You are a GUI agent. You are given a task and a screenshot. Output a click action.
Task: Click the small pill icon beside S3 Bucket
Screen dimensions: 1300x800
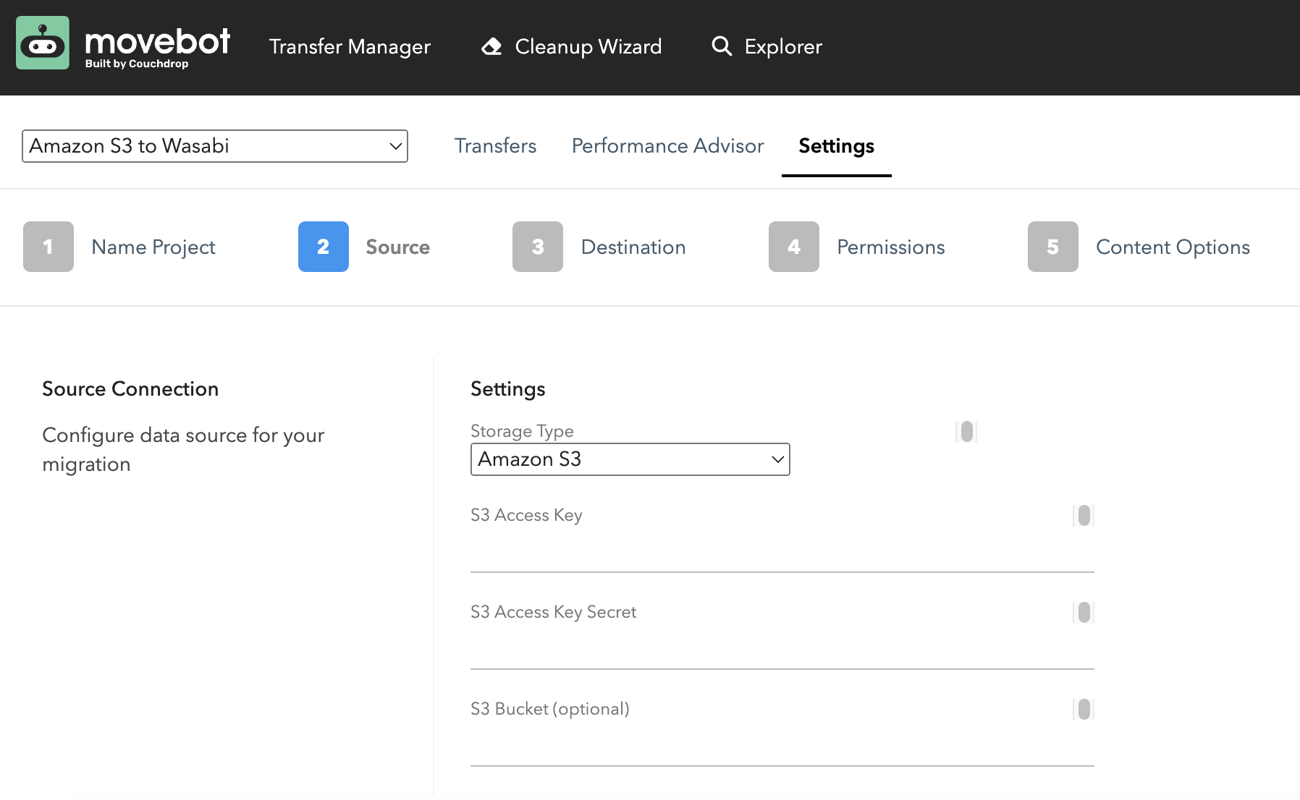(1083, 709)
